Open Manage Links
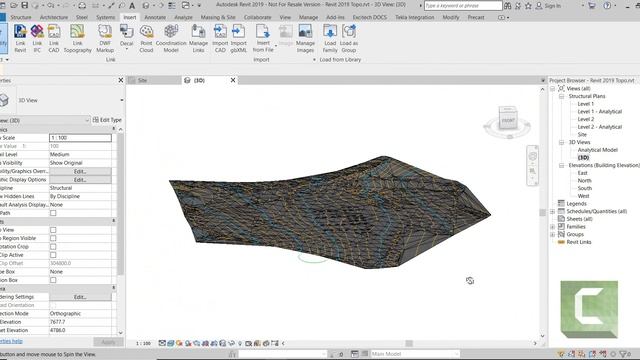640x360 pixels. 198,38
